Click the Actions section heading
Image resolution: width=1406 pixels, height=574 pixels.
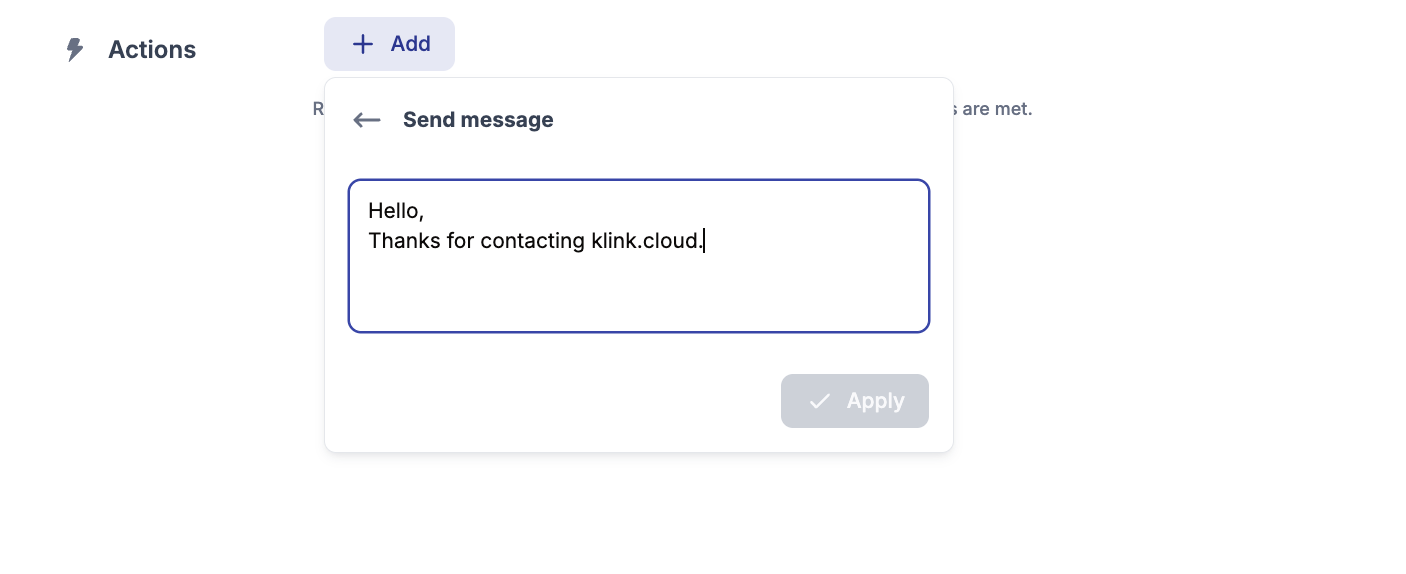tap(152, 50)
